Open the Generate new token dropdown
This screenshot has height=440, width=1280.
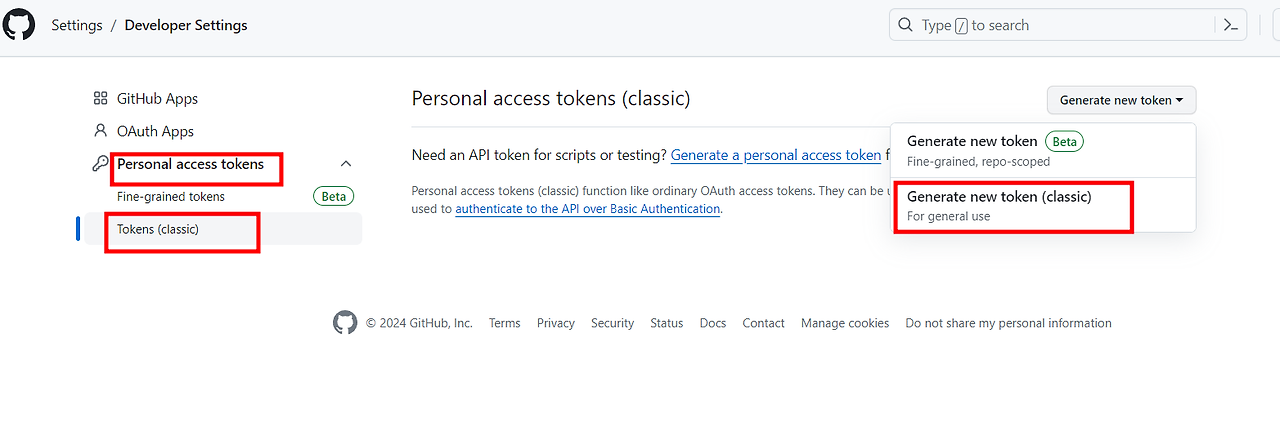click(1121, 100)
